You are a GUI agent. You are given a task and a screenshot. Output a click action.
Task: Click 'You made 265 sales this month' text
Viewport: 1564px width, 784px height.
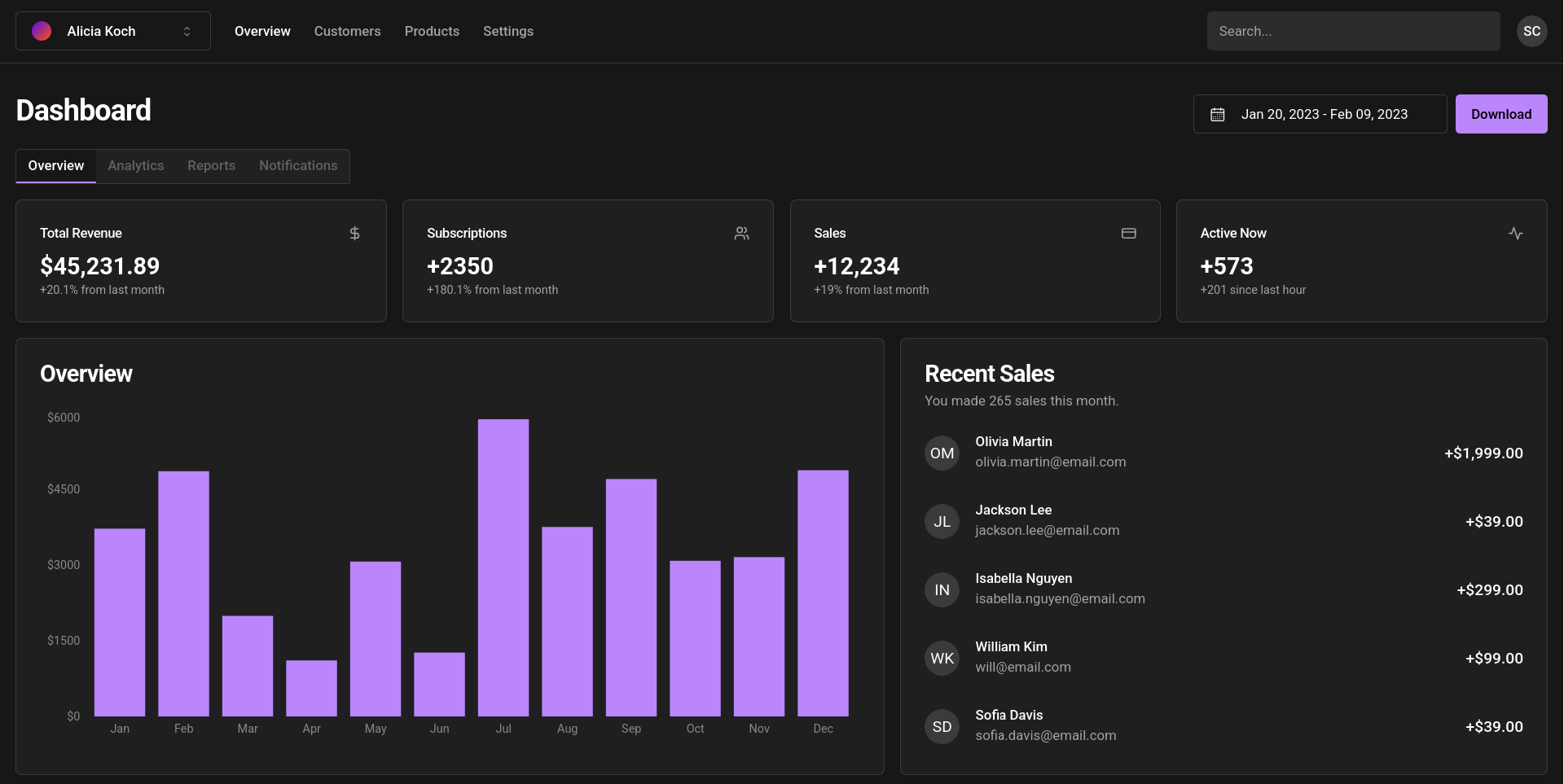[x=1021, y=401]
